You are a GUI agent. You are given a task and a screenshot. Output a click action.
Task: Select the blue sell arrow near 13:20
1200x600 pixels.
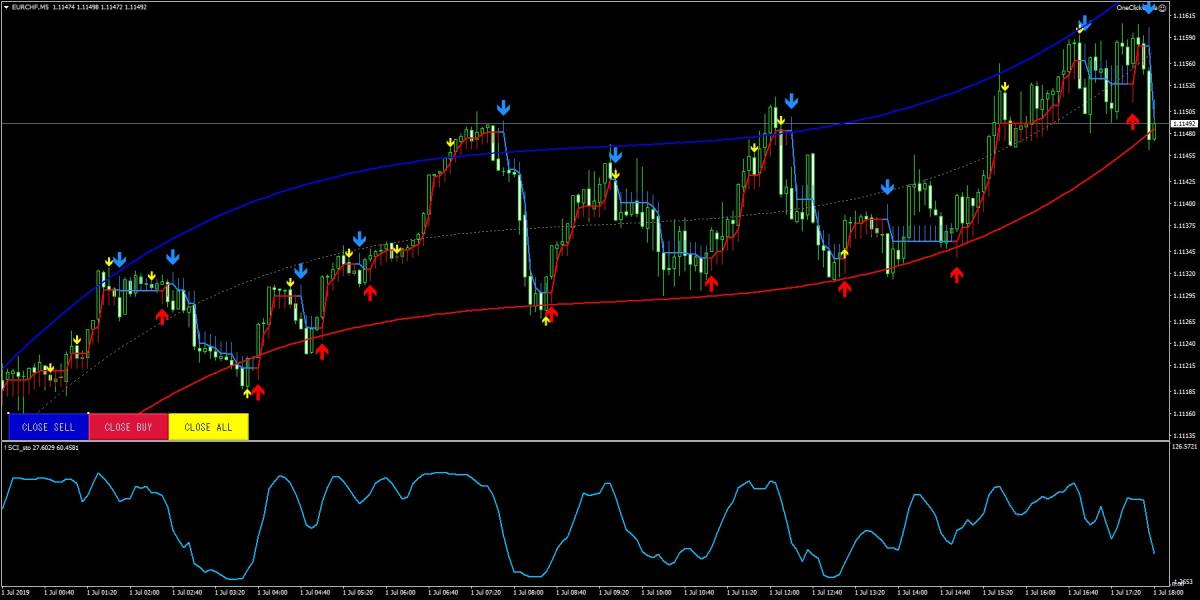pyautogui.click(x=887, y=187)
